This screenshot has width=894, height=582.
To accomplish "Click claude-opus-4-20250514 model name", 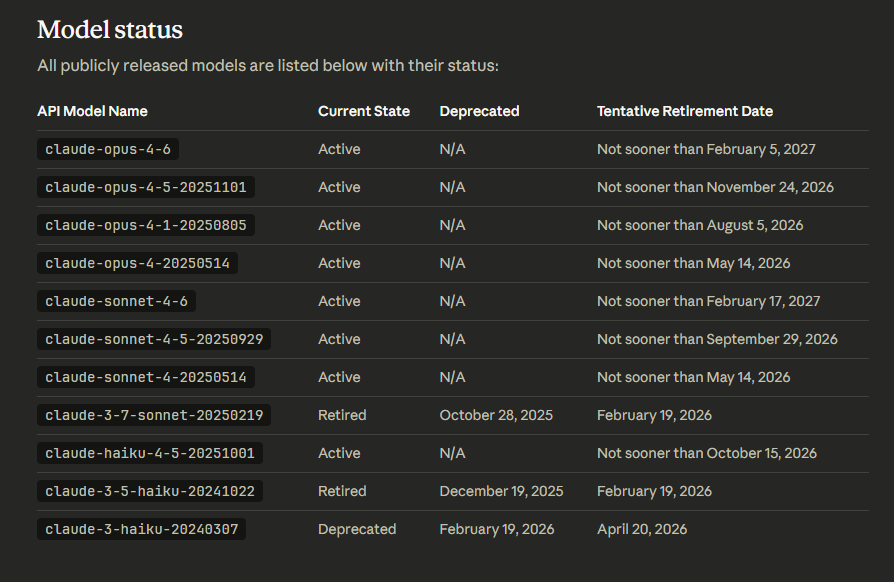I will pos(137,263).
